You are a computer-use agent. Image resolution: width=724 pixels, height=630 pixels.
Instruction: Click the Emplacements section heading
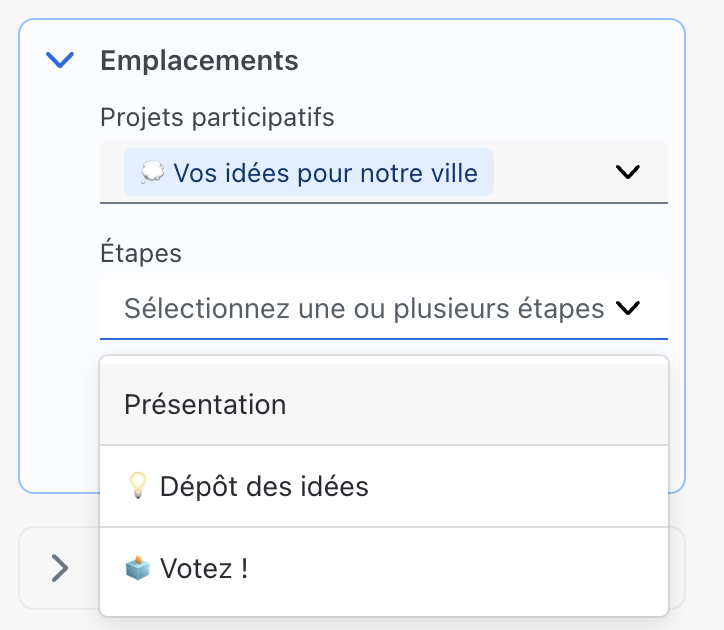[x=199, y=60]
